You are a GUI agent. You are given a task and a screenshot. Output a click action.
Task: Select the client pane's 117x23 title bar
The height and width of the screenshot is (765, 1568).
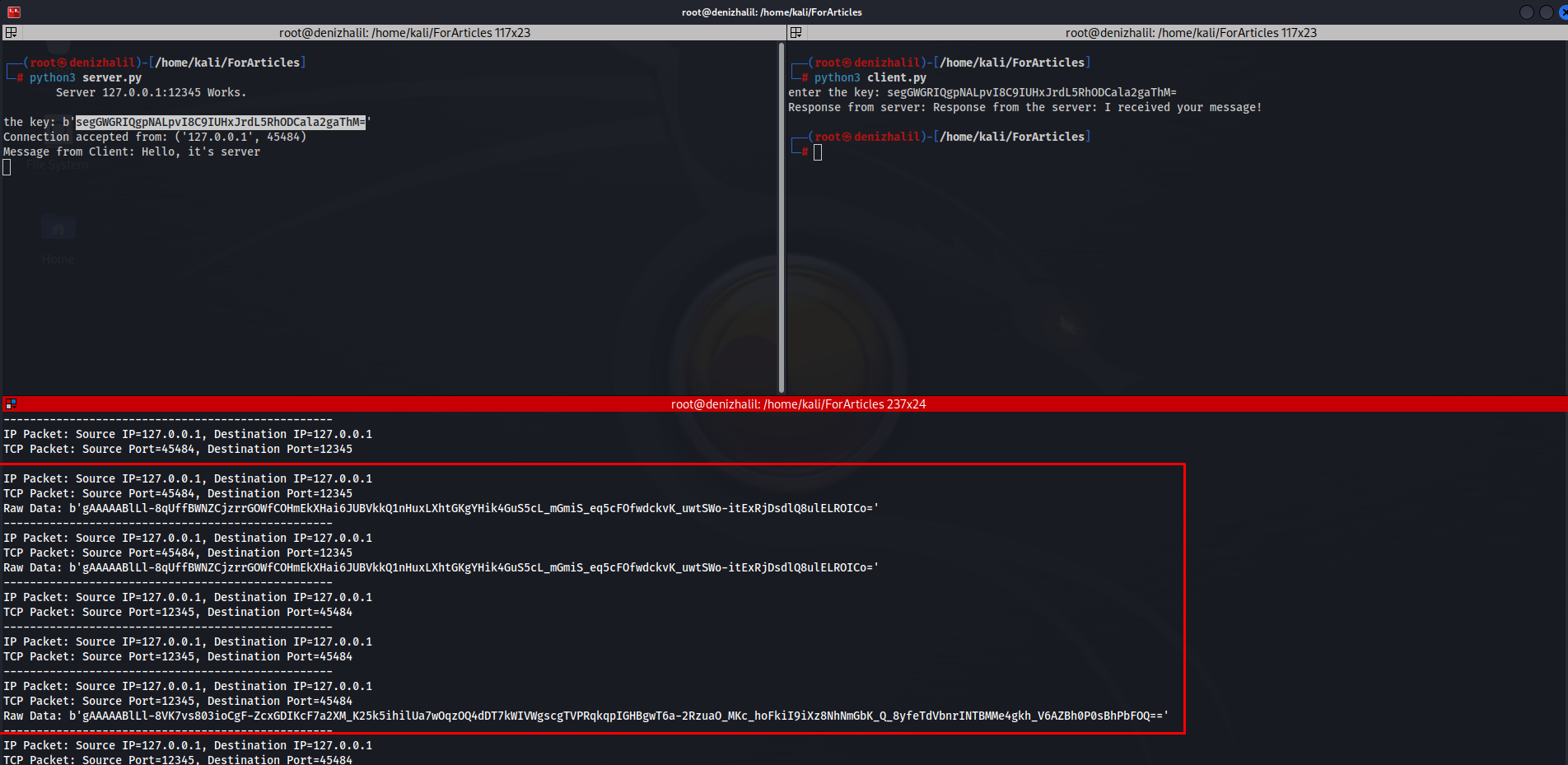pyautogui.click(x=1190, y=33)
